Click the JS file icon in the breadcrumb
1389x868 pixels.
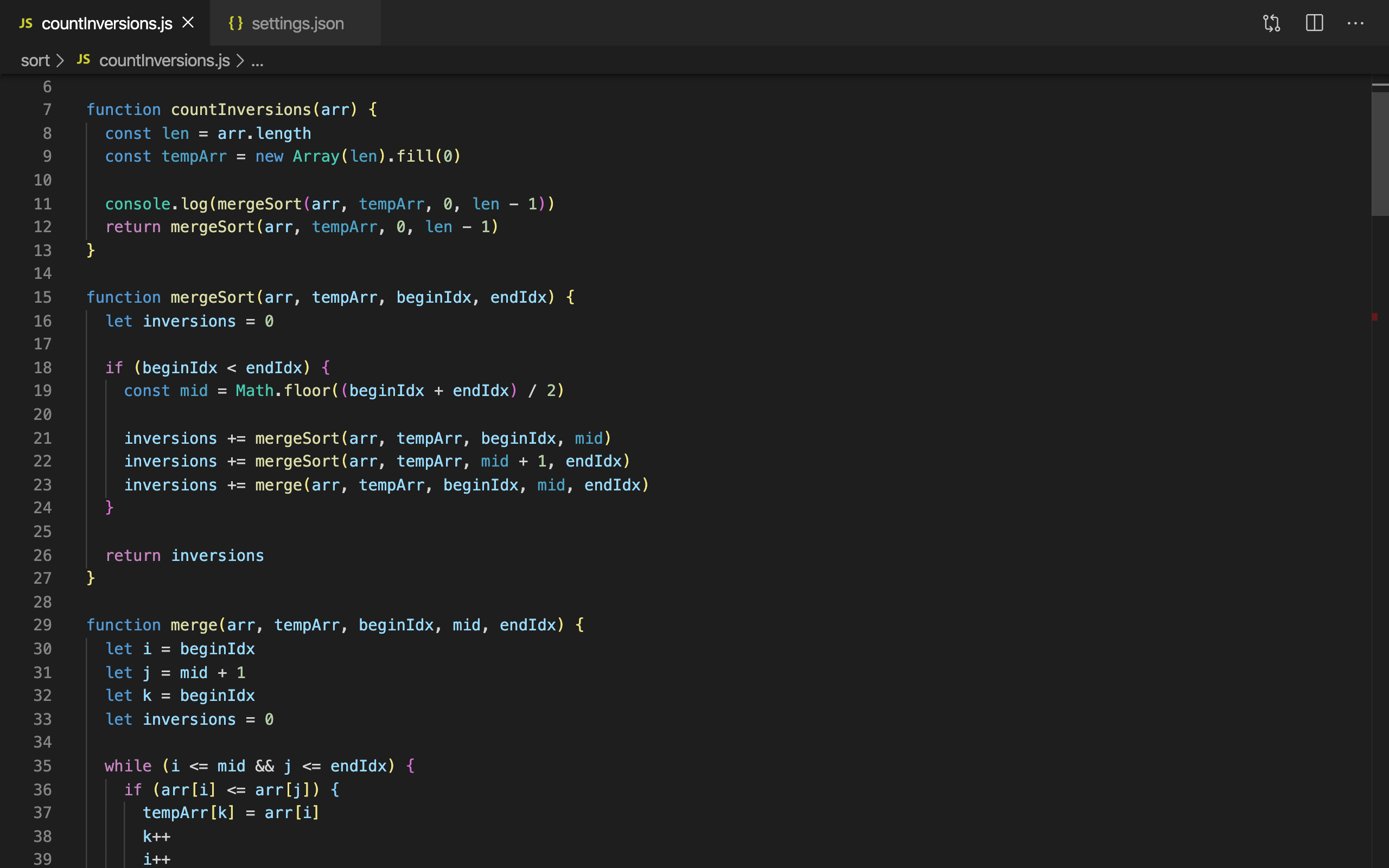(83, 60)
